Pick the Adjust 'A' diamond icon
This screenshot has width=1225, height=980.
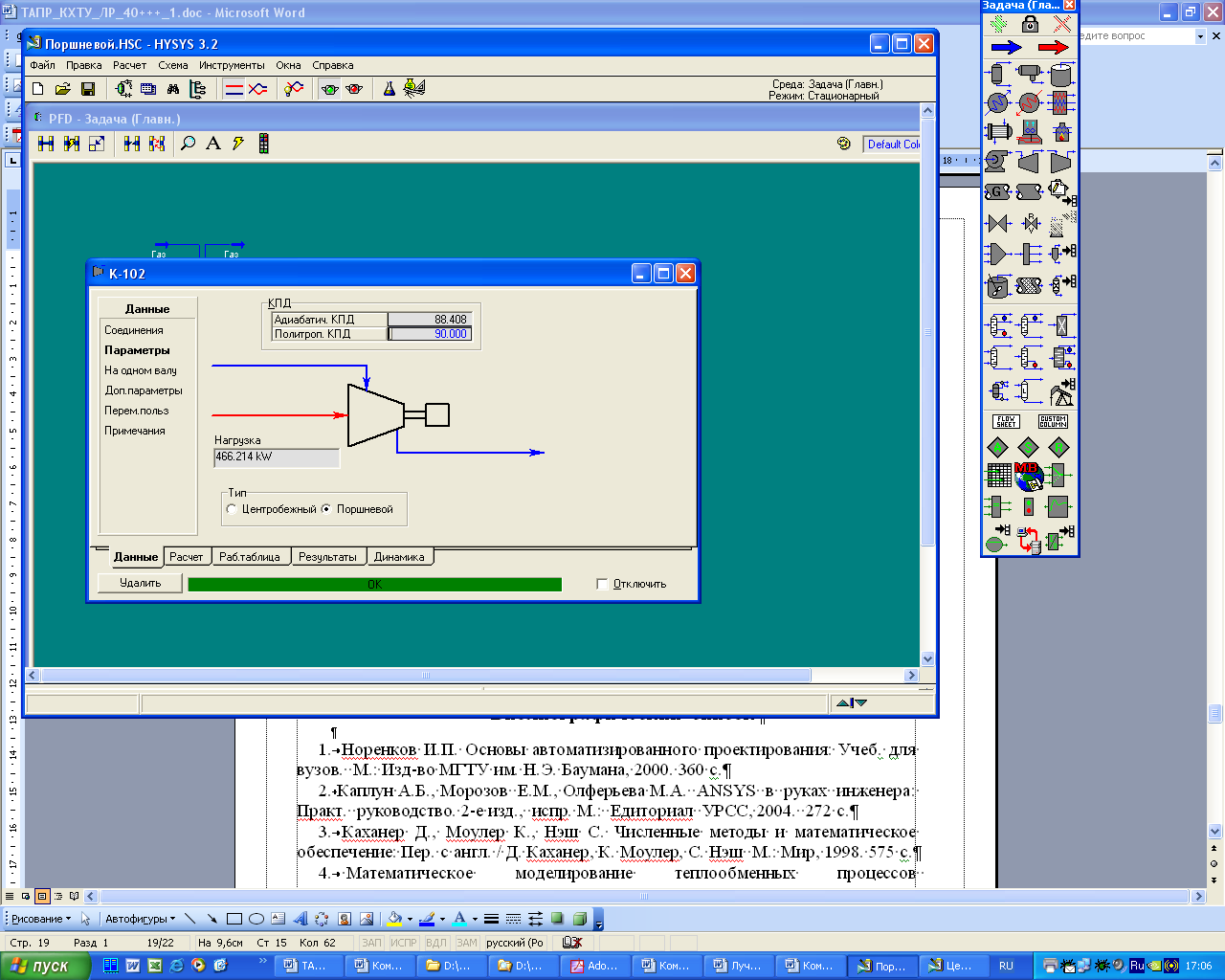coord(998,447)
